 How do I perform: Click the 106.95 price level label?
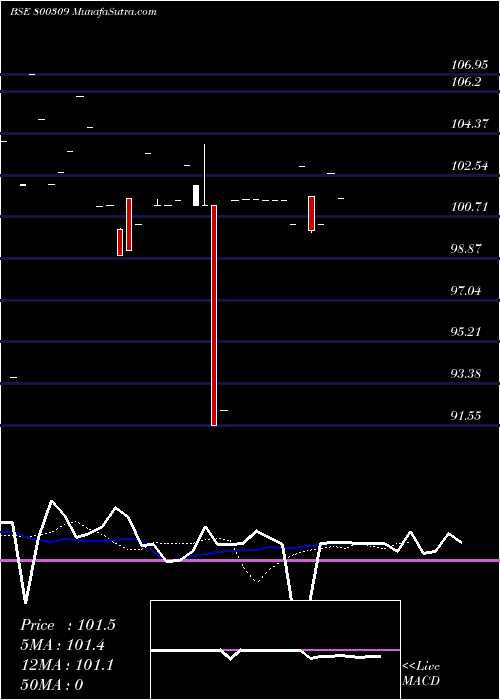point(469,65)
